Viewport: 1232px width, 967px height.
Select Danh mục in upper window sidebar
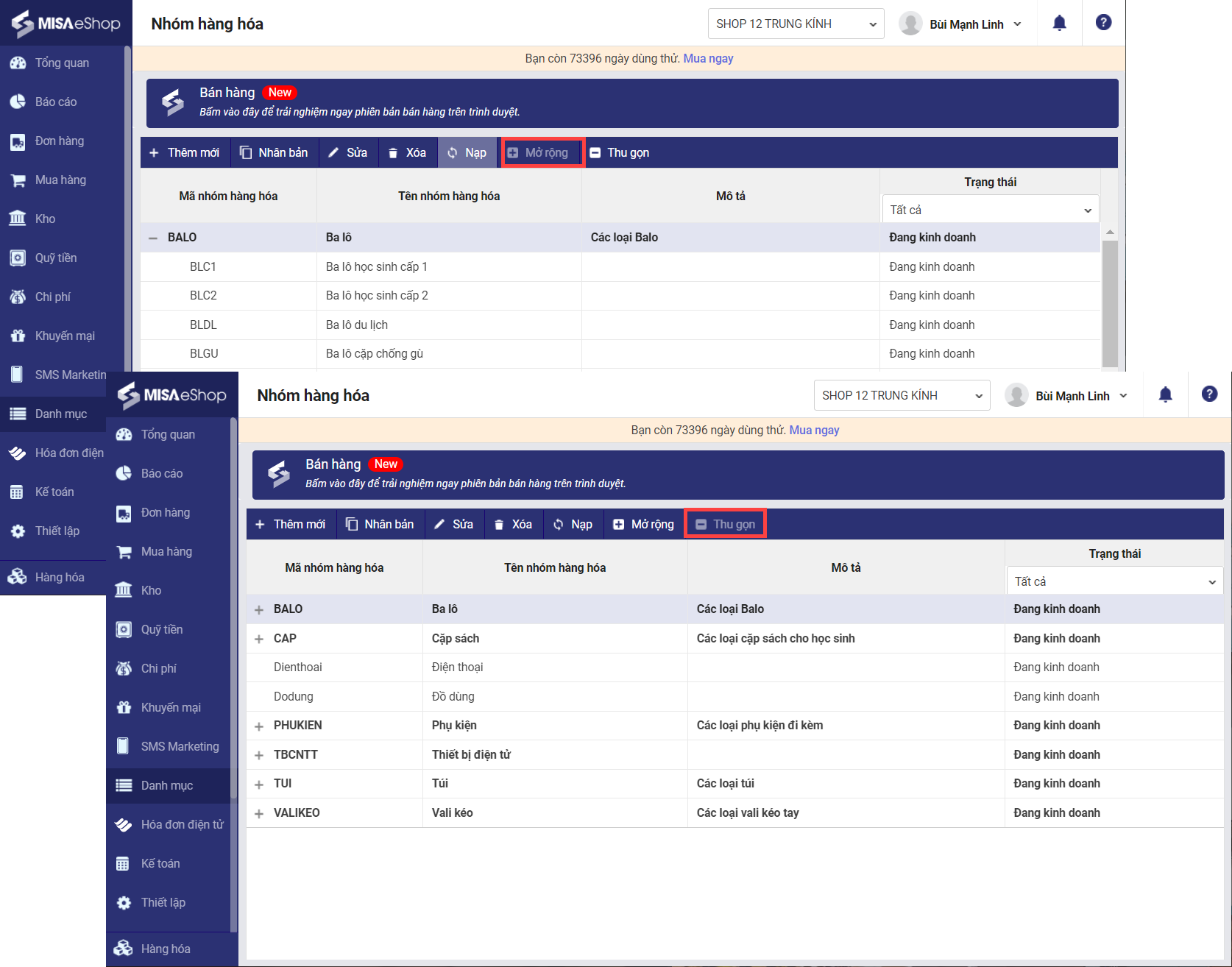point(53,414)
